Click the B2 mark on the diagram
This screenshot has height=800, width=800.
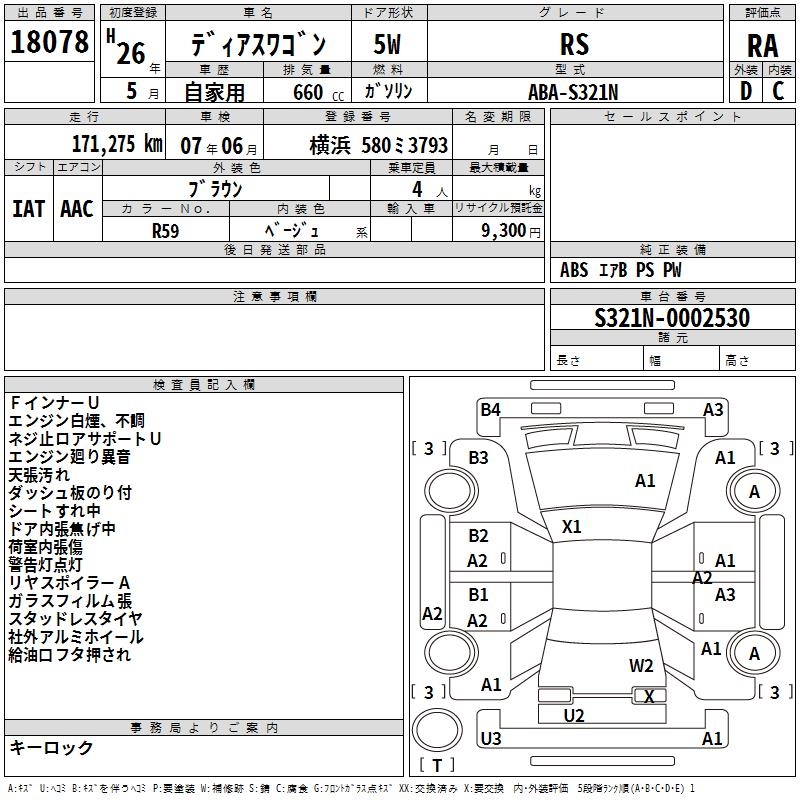[479, 536]
